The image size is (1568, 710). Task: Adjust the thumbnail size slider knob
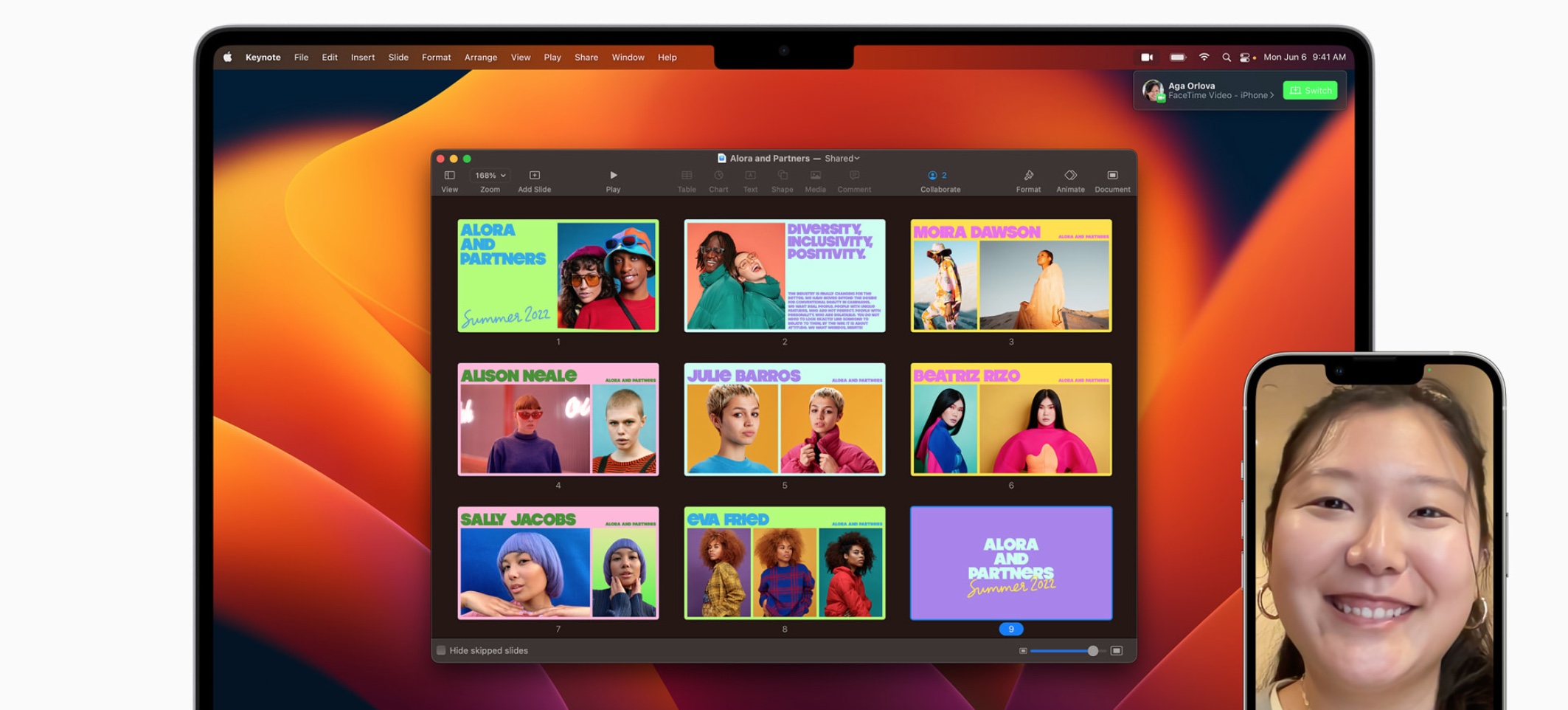coord(1092,650)
